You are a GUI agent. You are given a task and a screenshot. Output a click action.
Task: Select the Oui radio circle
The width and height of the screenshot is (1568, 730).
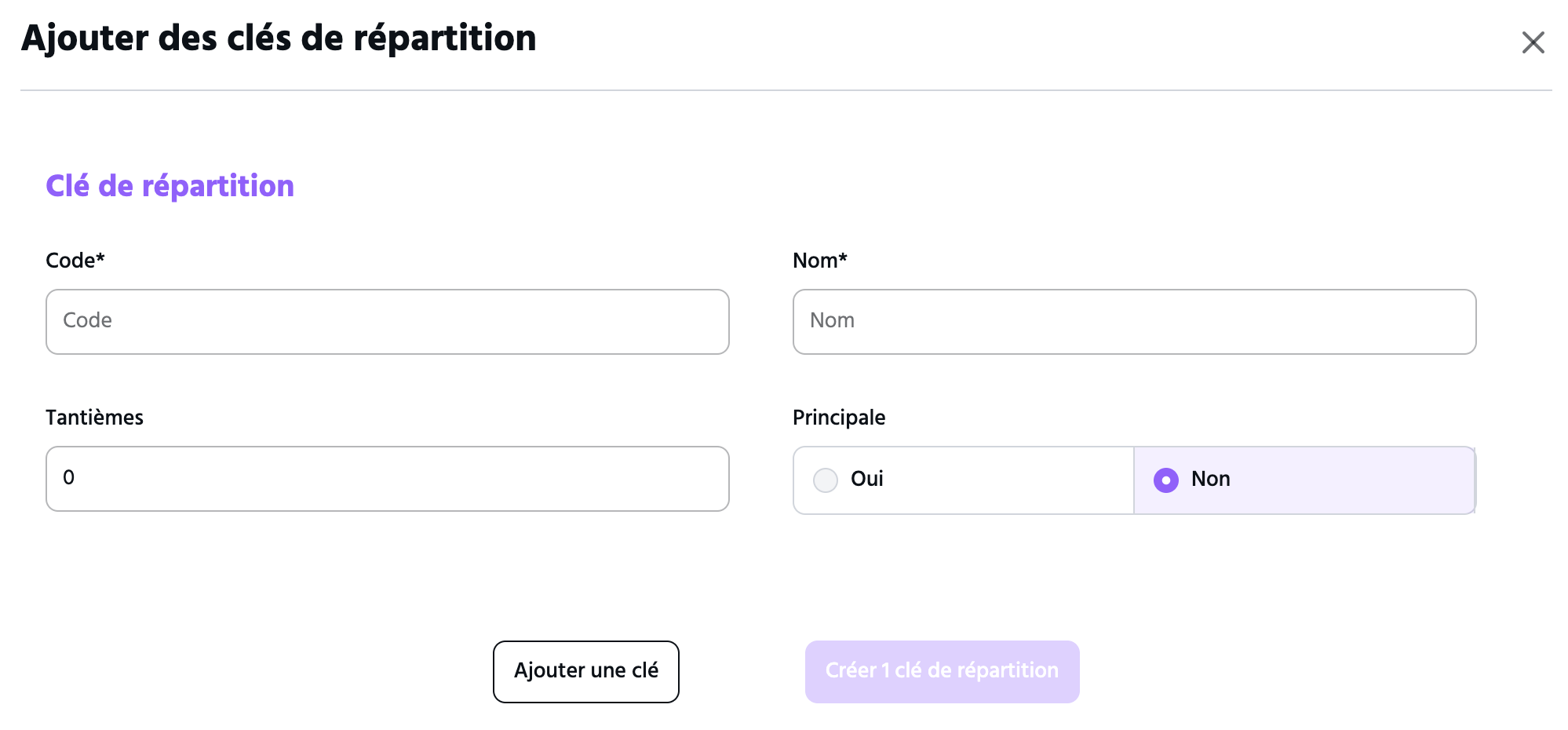[x=826, y=480]
